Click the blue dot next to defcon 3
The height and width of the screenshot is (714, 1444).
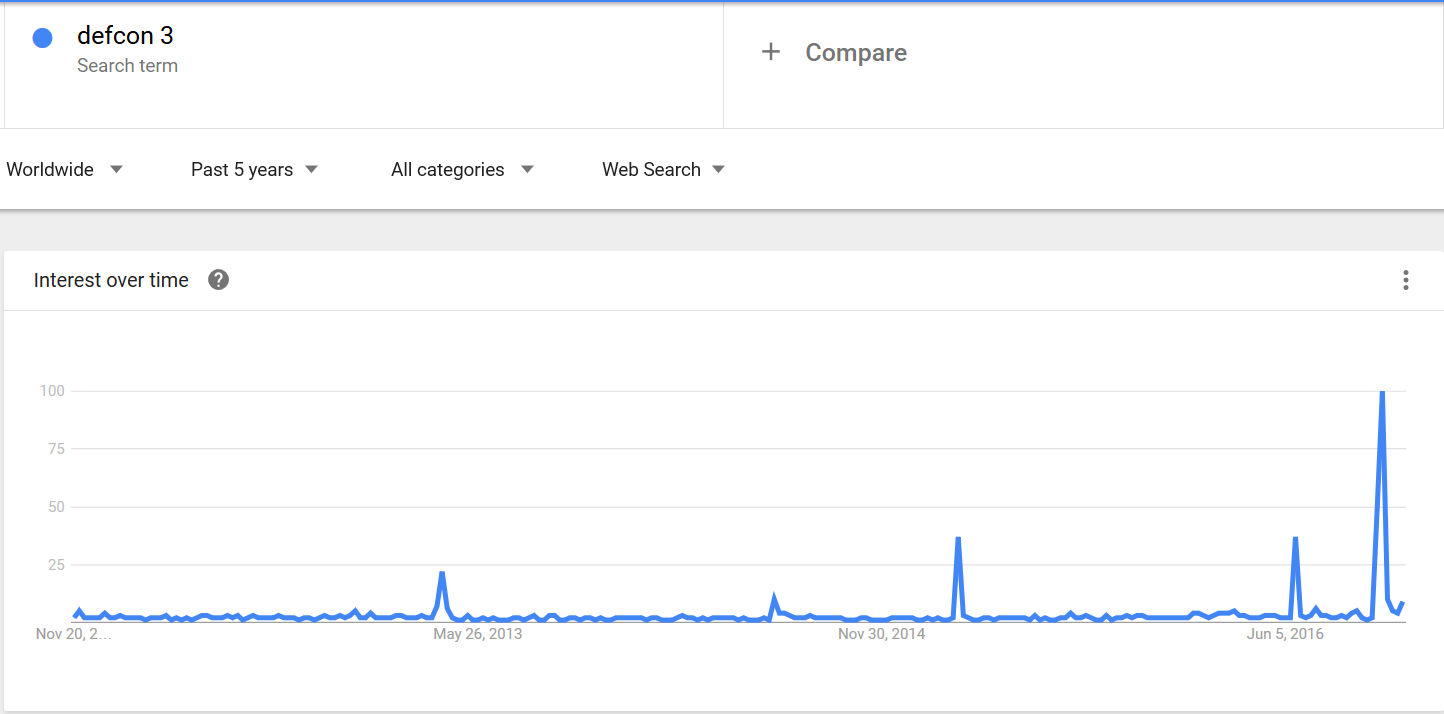tap(42, 38)
